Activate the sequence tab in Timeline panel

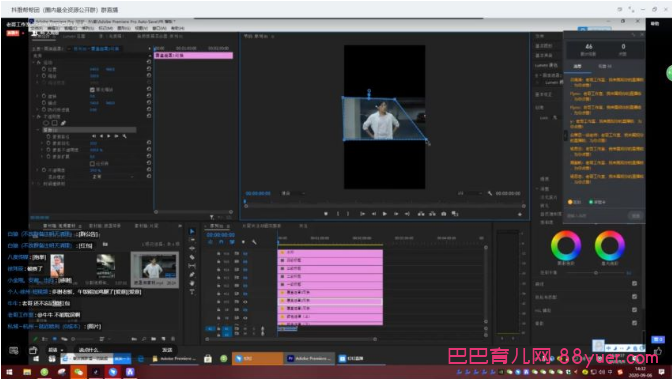pos(217,226)
